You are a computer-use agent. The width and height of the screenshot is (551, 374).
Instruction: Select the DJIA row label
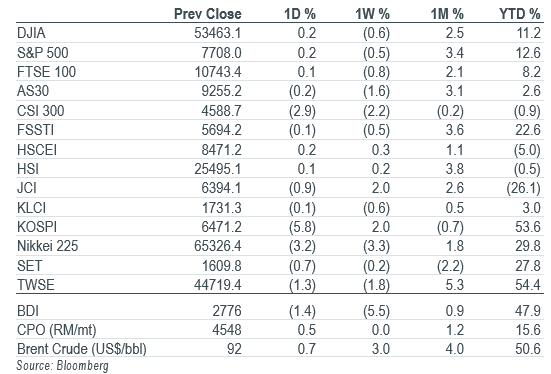click(31, 33)
